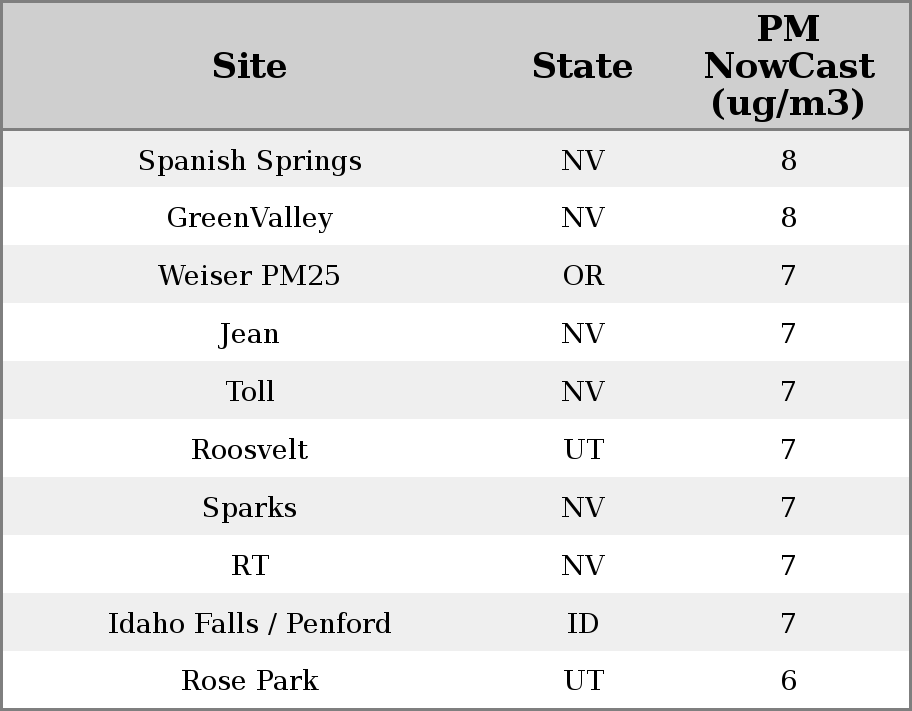Viewport: 912px width, 711px height.
Task: Select the UT state cell for Roosvelt
Action: pos(583,449)
